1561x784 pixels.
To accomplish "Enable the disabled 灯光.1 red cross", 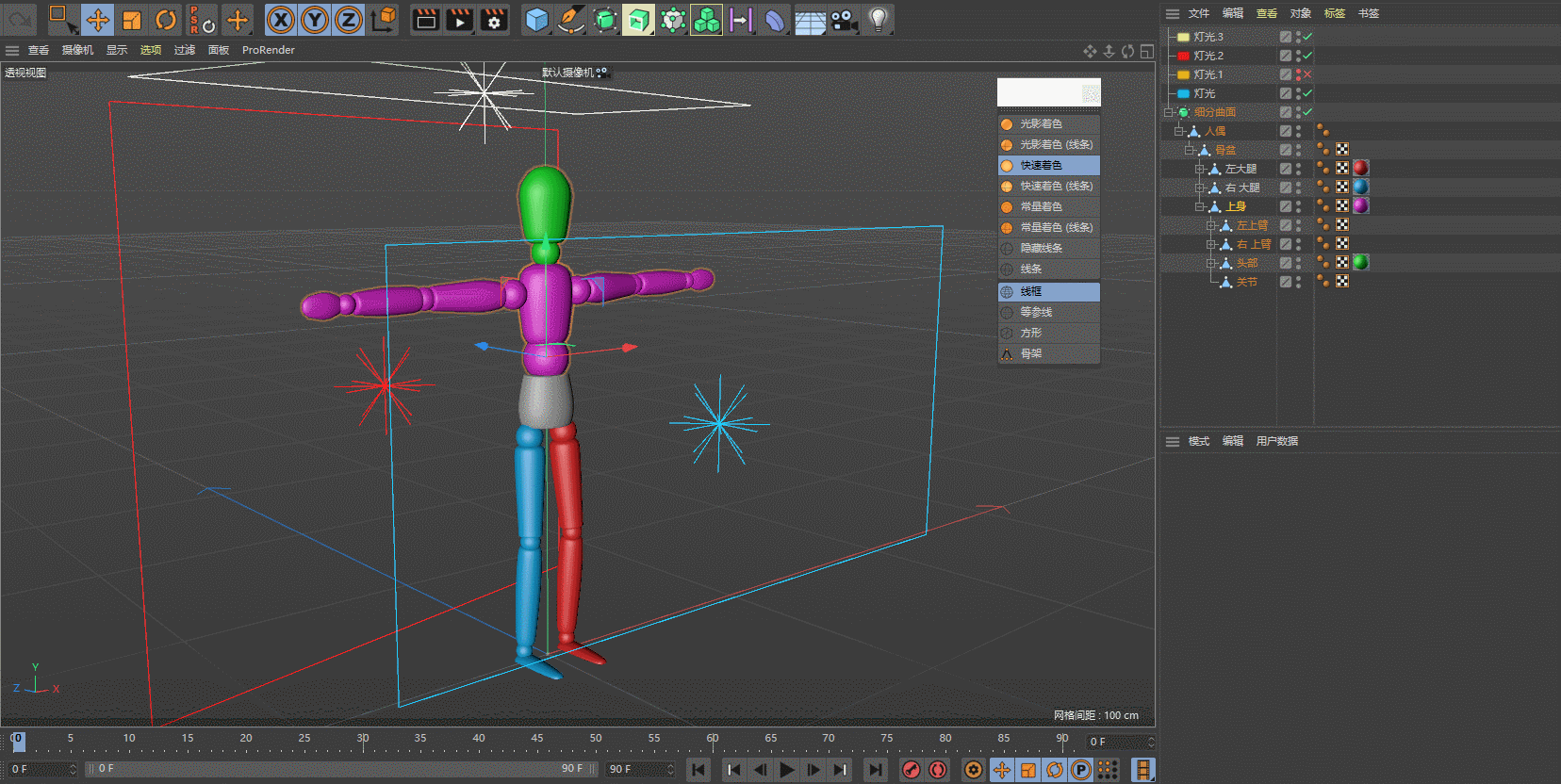I will tap(1307, 74).
